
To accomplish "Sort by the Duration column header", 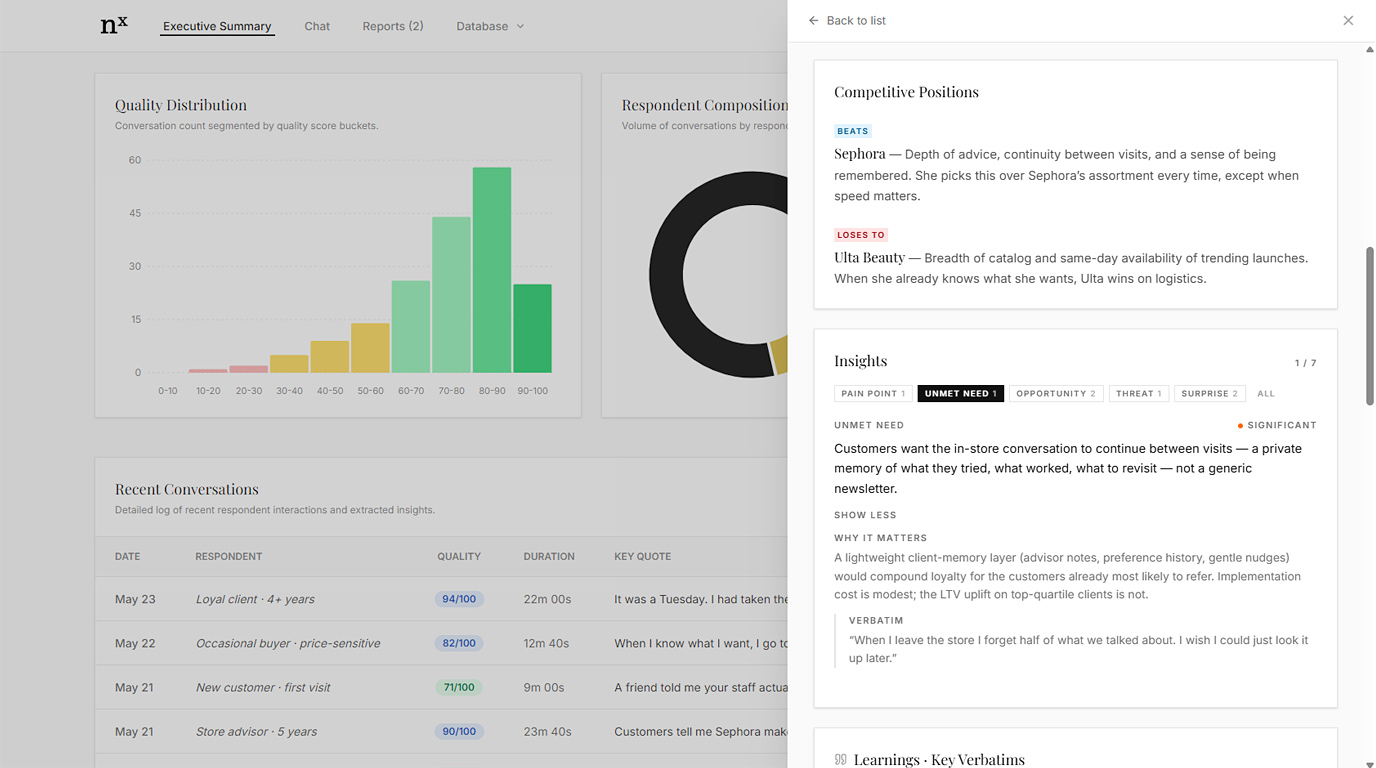I will tap(549, 556).
